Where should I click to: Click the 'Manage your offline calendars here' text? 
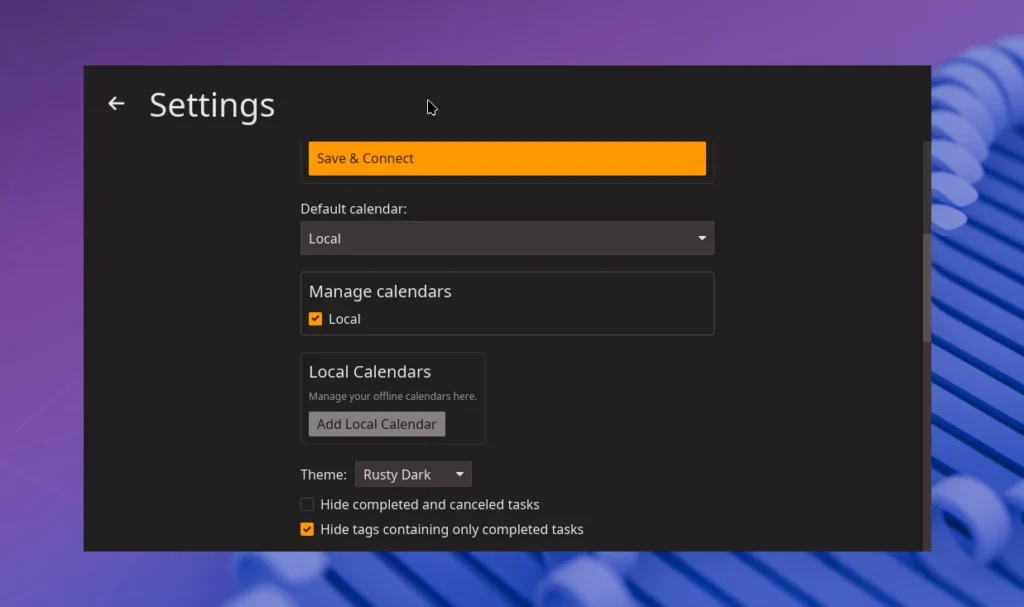coord(393,397)
